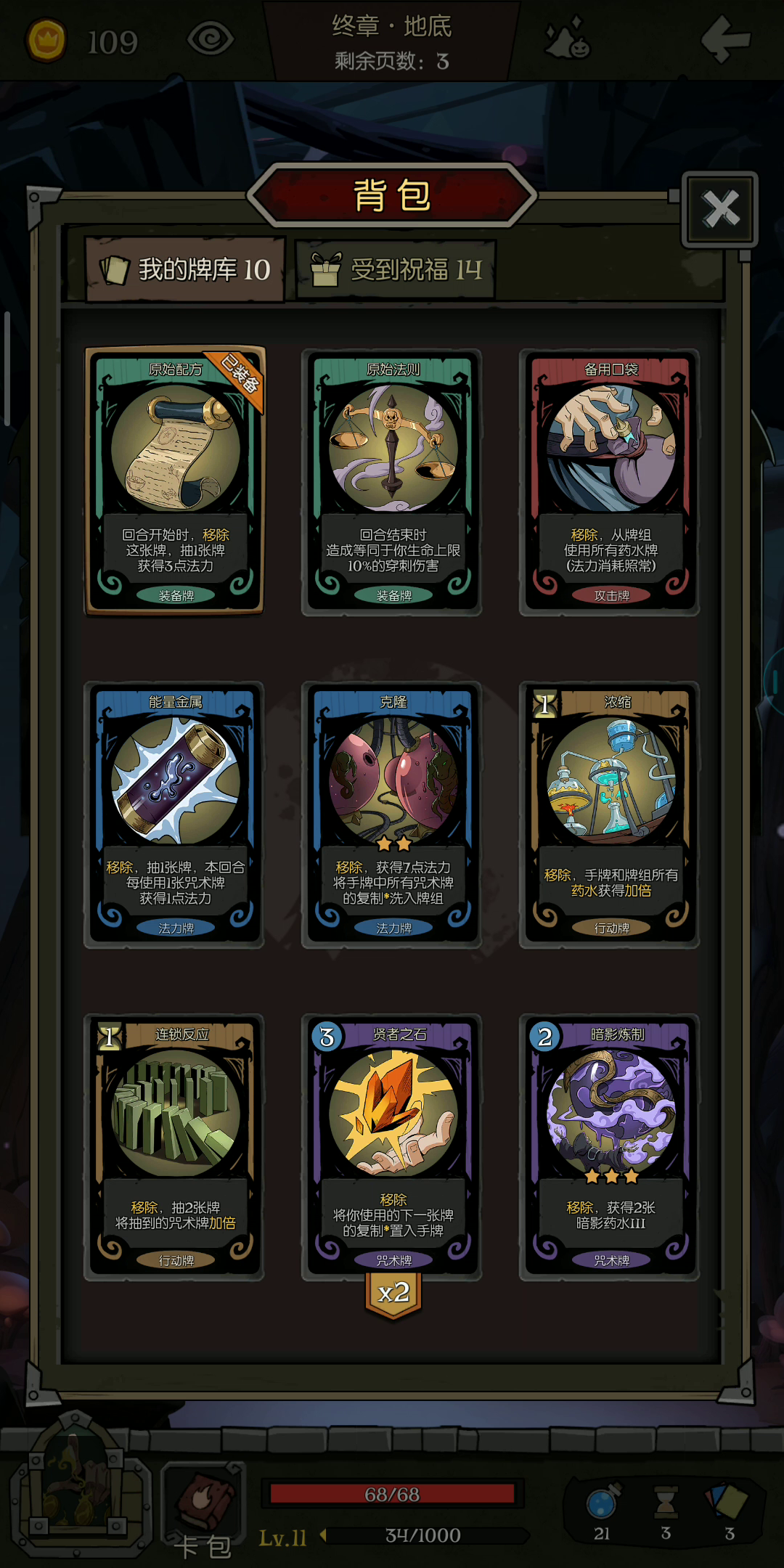Switch to 我的牌库 10 tab
Image resolution: width=784 pixels, height=1568 pixels.
[185, 269]
